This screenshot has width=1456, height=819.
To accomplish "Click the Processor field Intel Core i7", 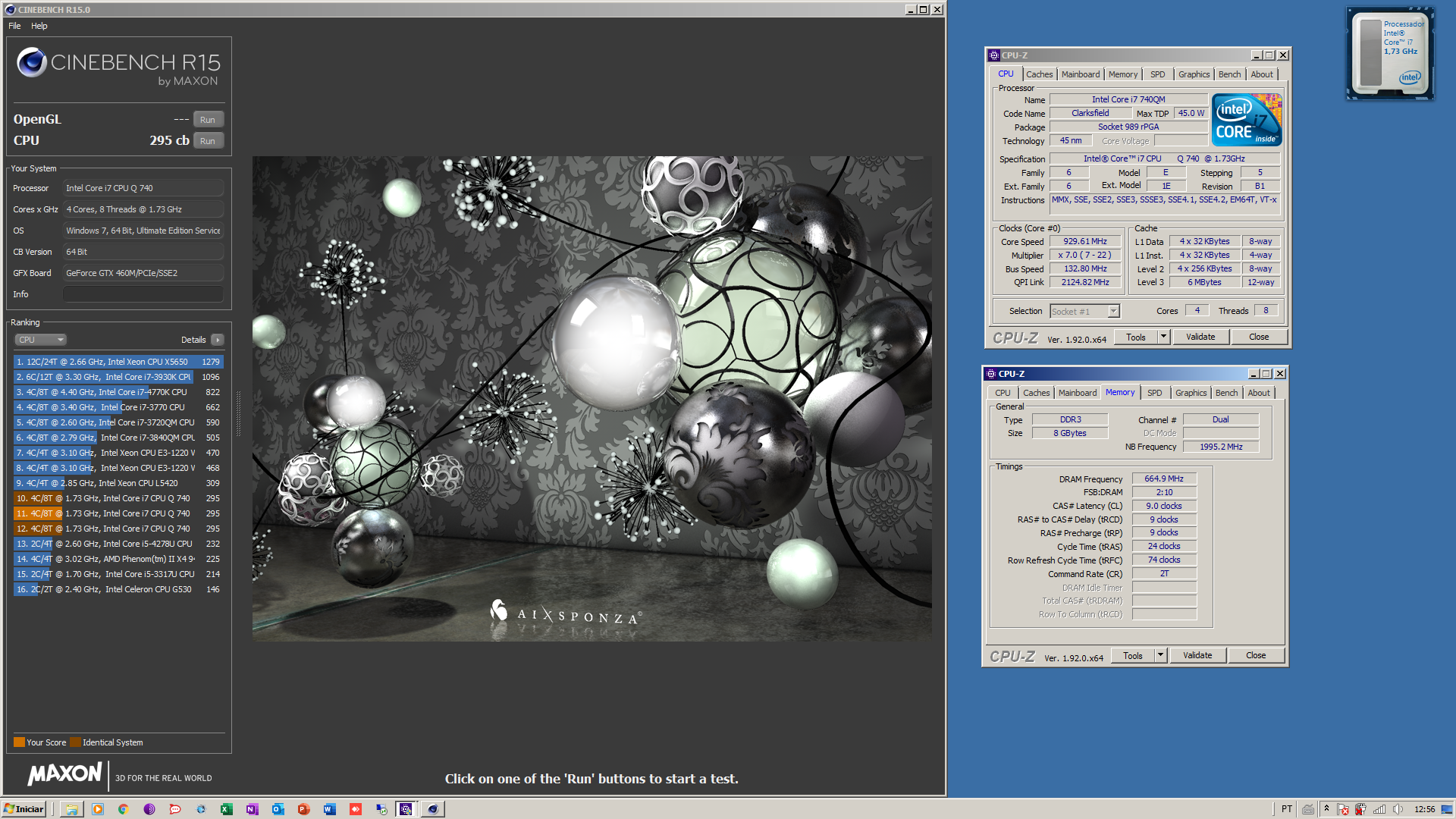I will pyautogui.click(x=143, y=188).
